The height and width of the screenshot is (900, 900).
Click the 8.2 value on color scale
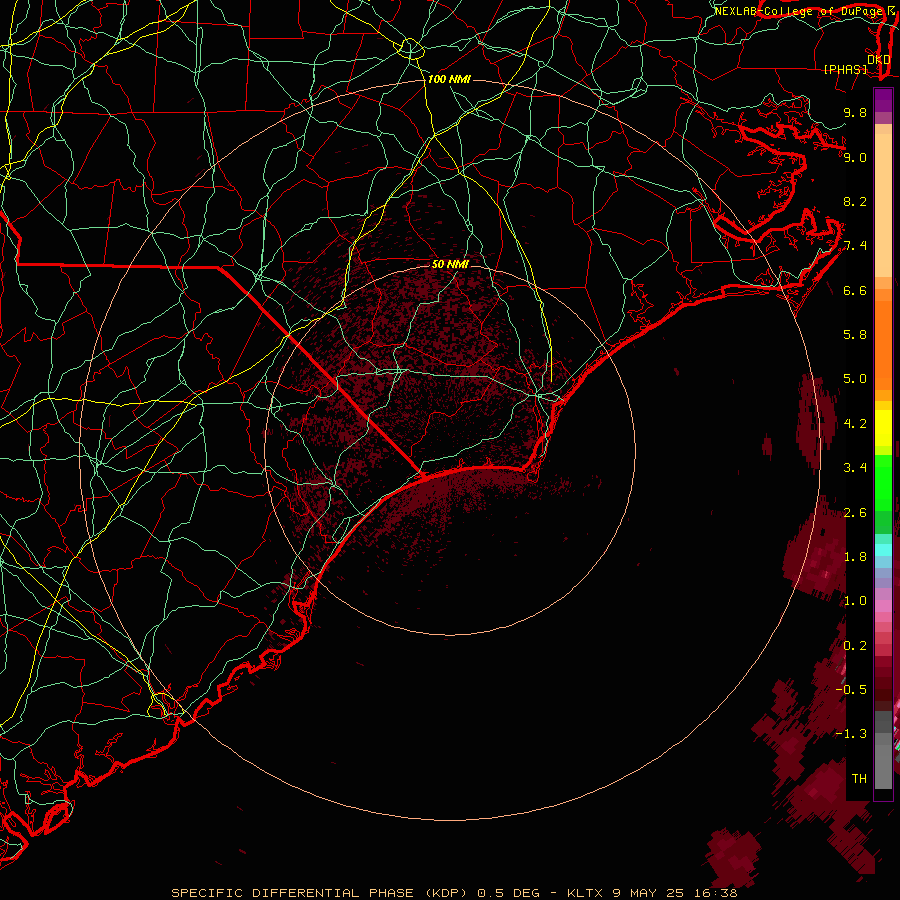point(855,201)
